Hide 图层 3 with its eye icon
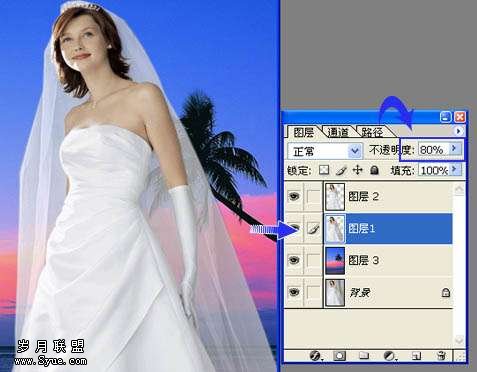Image resolution: width=477 pixels, height=372 pixels. 294,260
